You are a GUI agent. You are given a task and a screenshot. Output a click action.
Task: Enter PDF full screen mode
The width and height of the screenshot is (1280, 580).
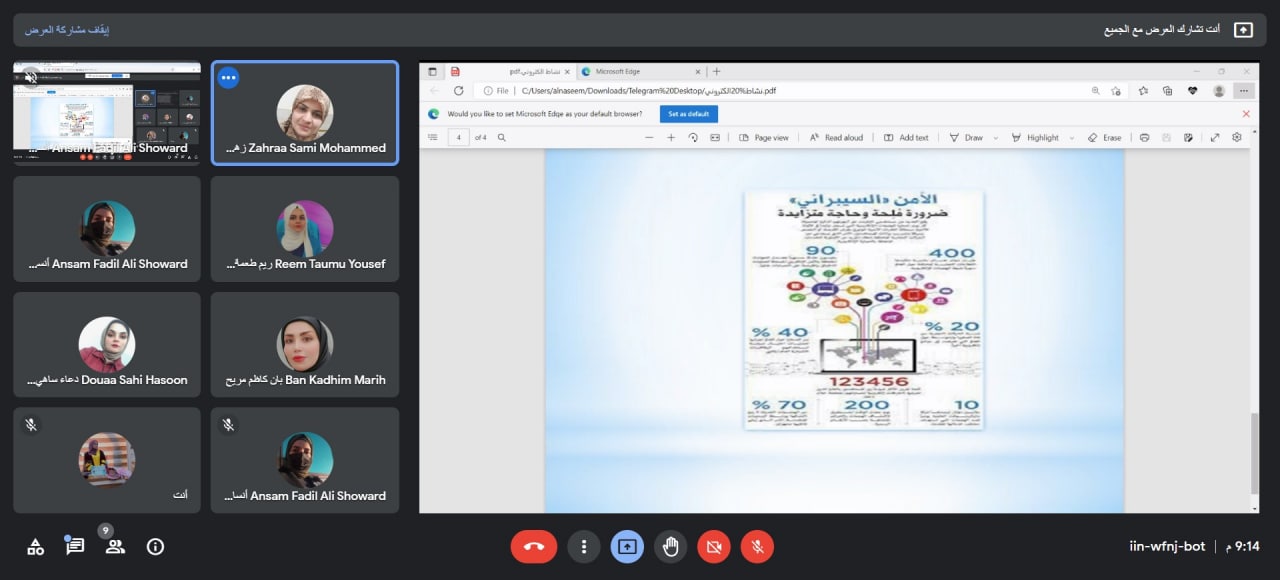pyautogui.click(x=1215, y=137)
